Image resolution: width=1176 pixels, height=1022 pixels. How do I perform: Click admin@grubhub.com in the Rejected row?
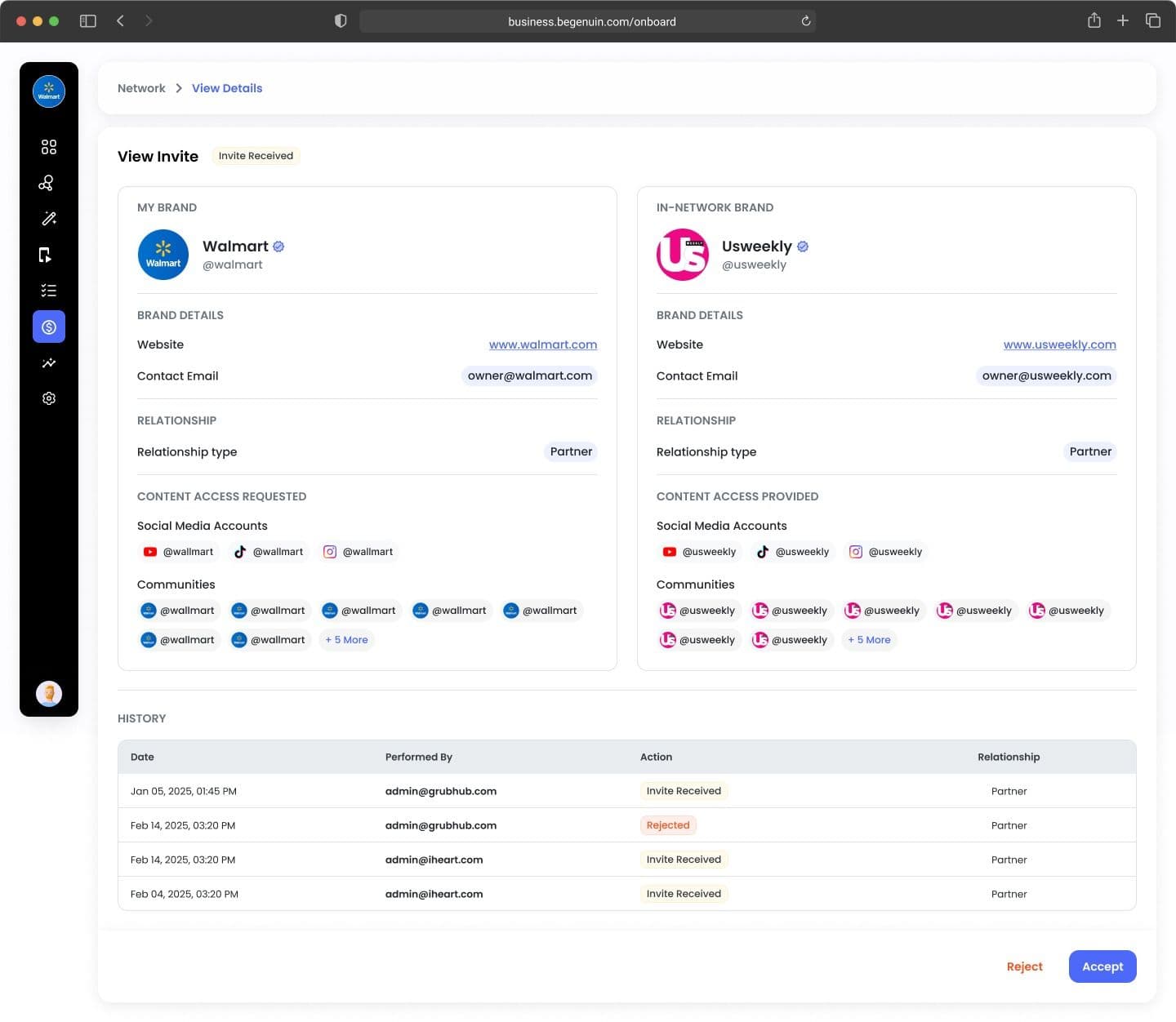pos(441,825)
